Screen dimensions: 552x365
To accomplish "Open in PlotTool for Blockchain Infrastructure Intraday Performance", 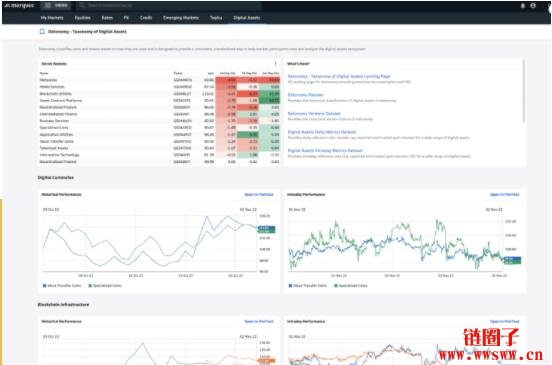I will click(504, 321).
